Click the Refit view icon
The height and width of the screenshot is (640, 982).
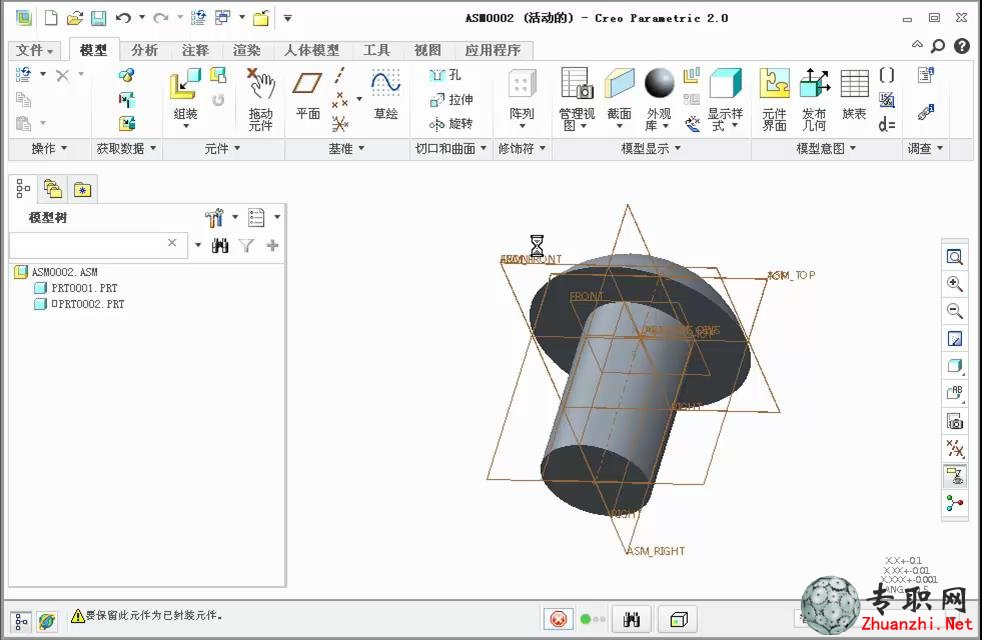coord(954,257)
